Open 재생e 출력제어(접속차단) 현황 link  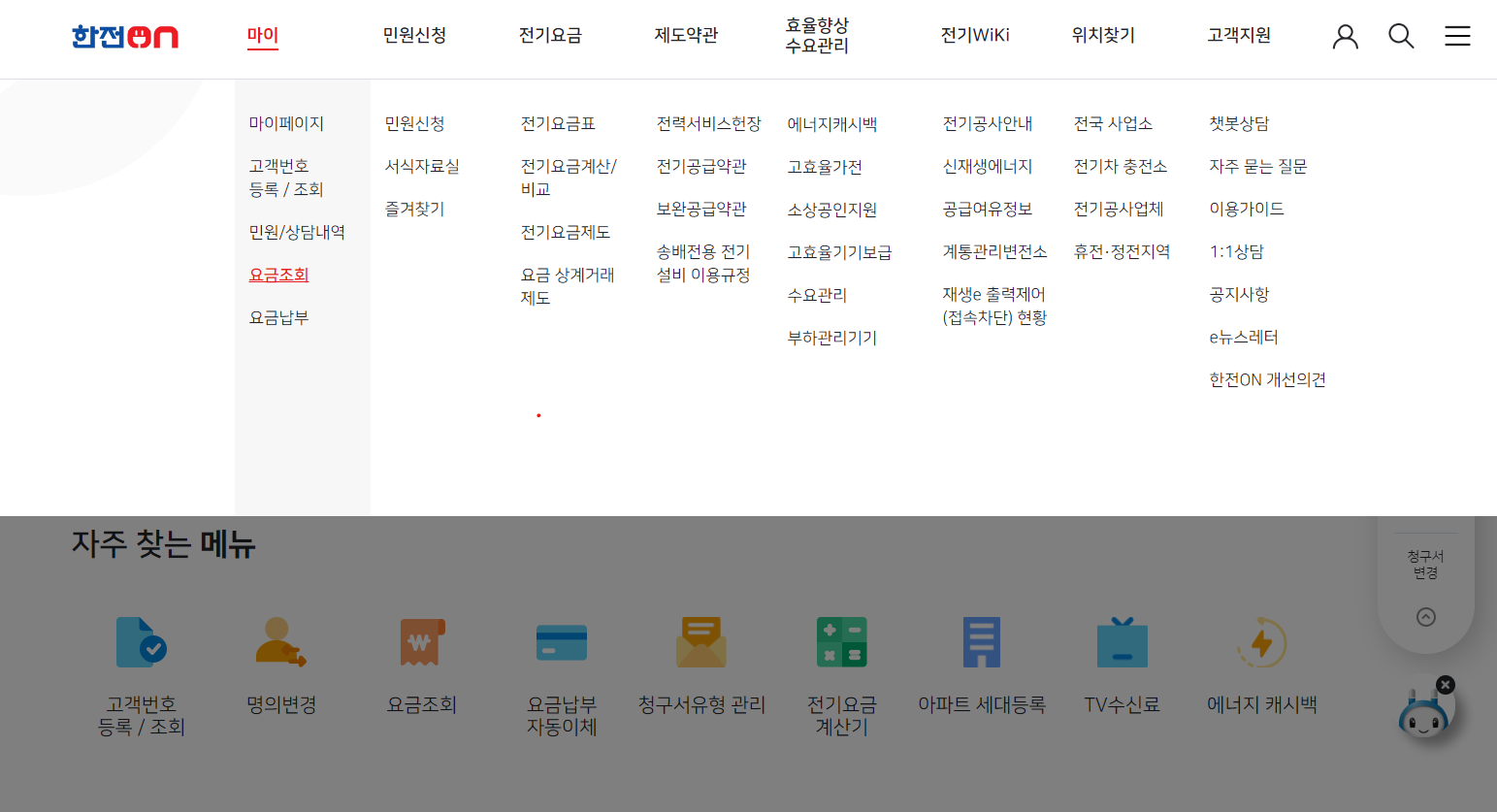pyautogui.click(x=995, y=307)
